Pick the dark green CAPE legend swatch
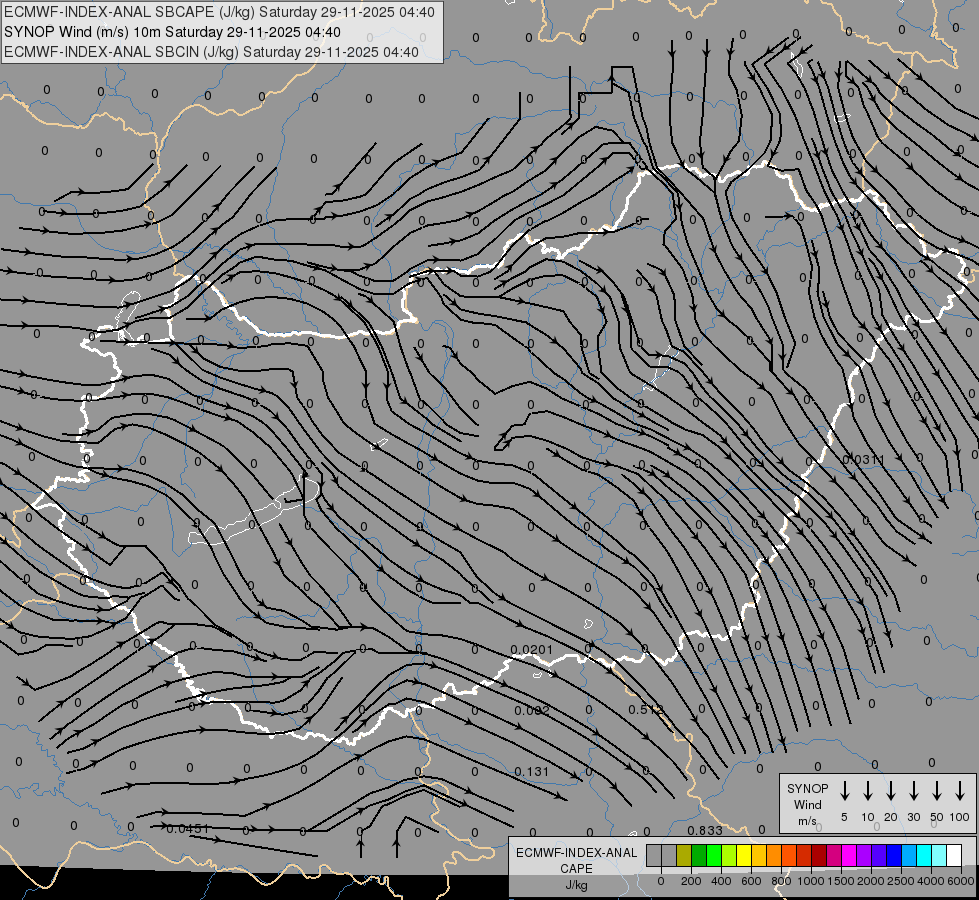Screen dimensions: 979x900 [x=699, y=855]
